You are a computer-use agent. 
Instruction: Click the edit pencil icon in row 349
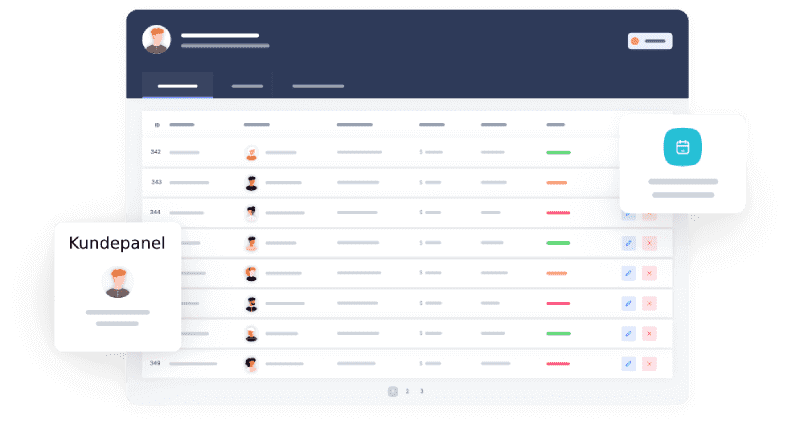point(628,364)
